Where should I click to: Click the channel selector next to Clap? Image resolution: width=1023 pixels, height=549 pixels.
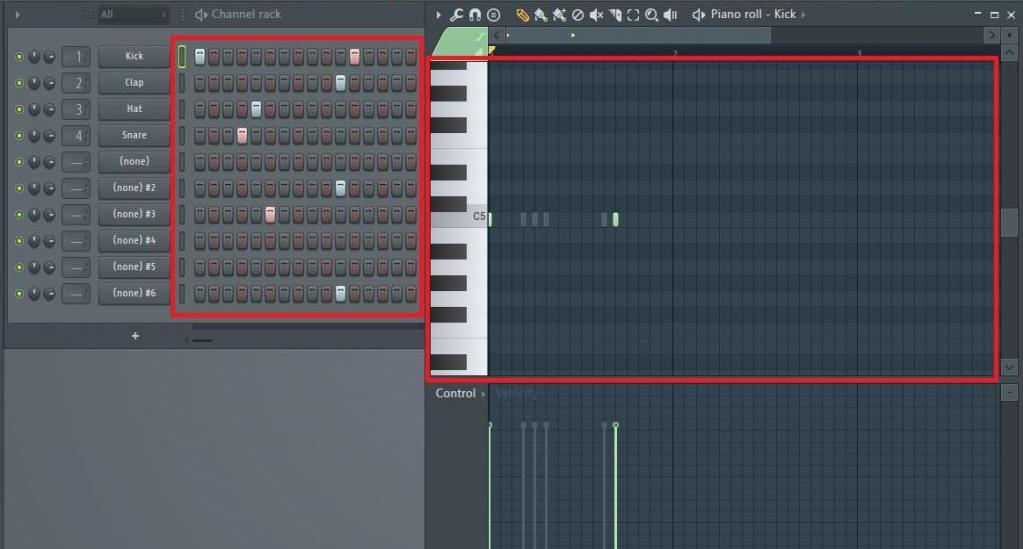pos(182,83)
